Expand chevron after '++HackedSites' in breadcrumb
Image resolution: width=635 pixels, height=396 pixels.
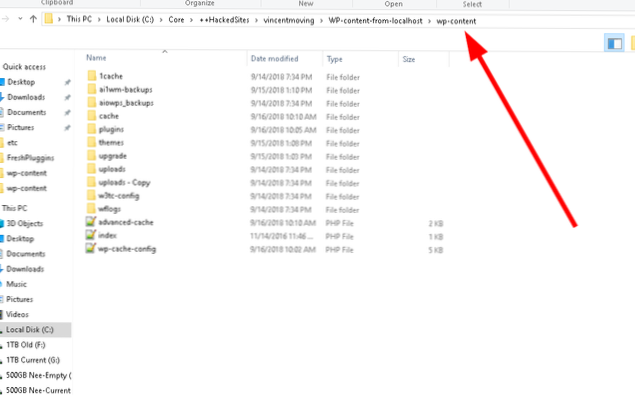256,20
